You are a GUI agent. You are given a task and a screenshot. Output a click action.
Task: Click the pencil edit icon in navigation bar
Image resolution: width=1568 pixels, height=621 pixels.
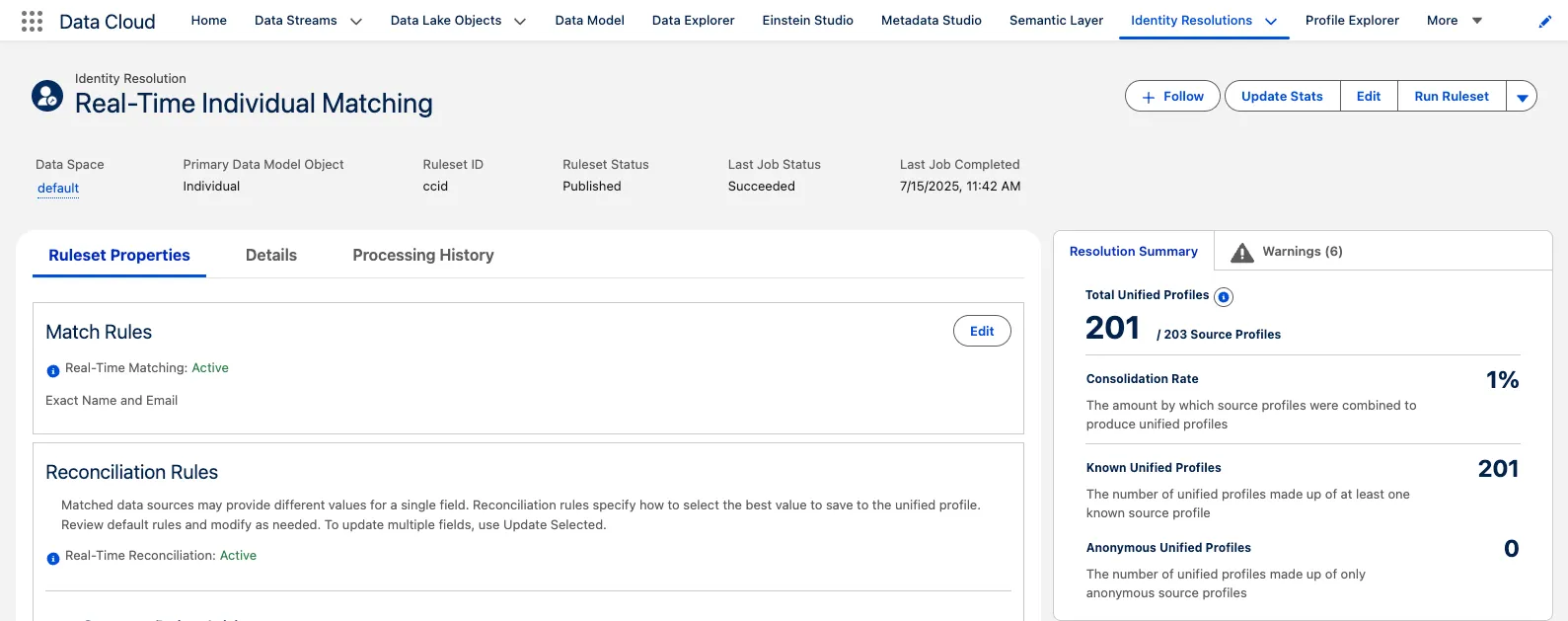pos(1544,22)
